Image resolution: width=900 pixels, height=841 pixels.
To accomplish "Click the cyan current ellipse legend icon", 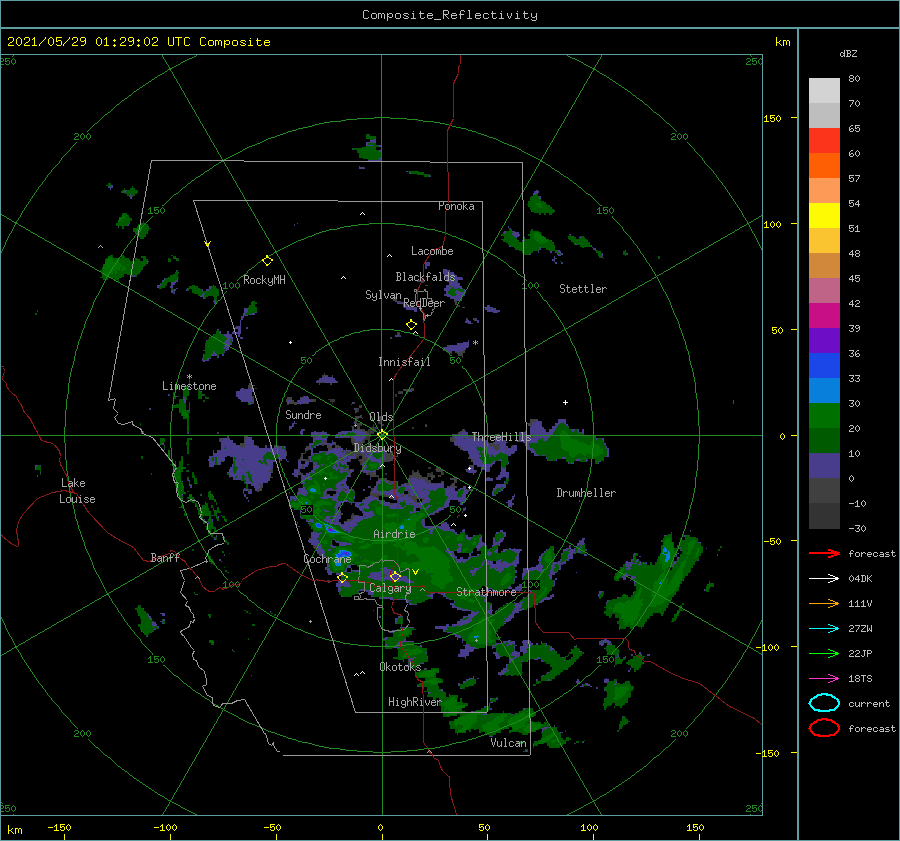I will (x=824, y=703).
